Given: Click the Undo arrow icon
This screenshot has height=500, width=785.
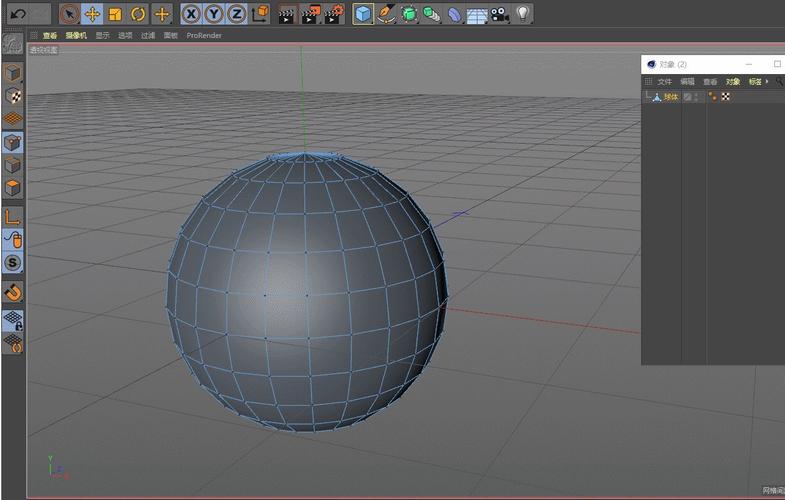Looking at the screenshot, I should pyautogui.click(x=18, y=14).
